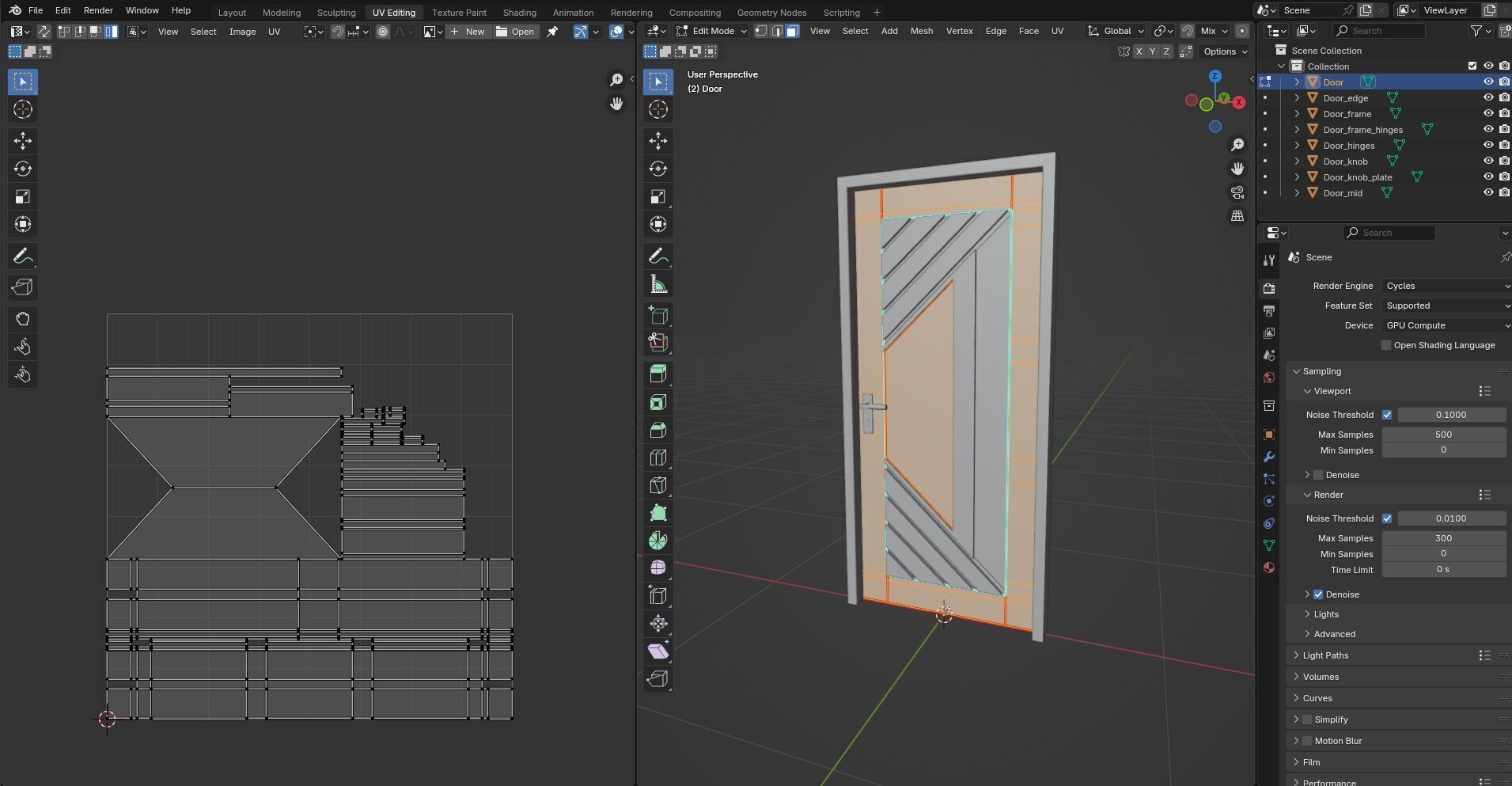Open the World properties tab

coord(1269,378)
